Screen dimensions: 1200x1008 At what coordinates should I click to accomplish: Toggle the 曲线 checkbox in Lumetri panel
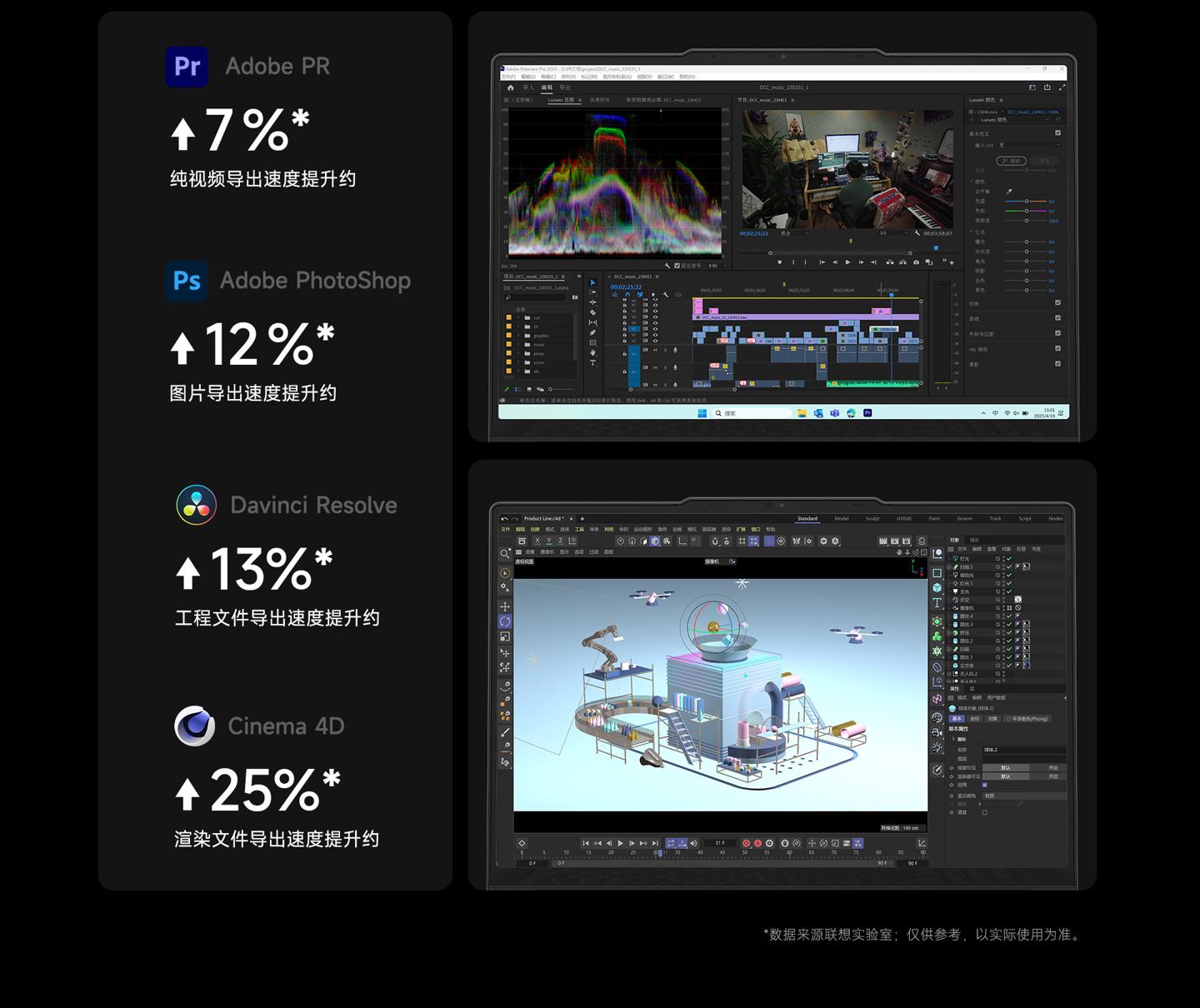click(1057, 317)
